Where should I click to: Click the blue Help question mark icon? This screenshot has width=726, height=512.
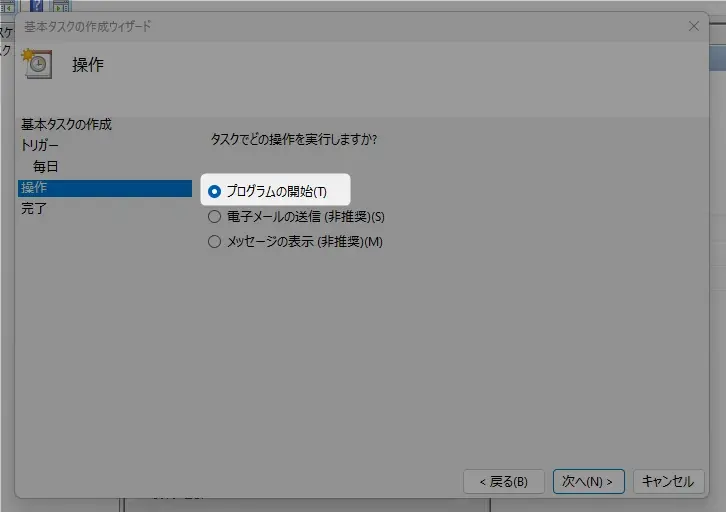click(37, 5)
